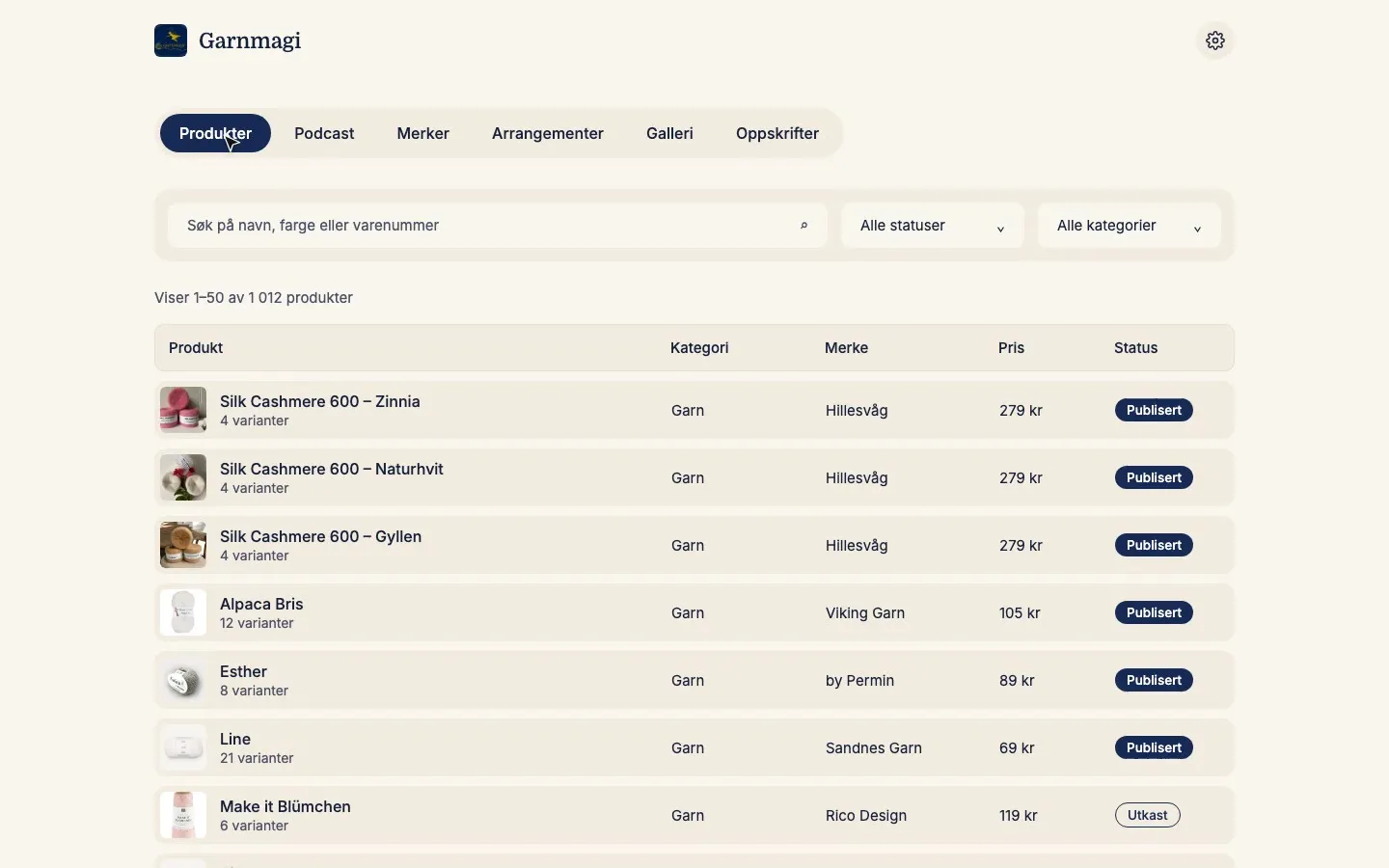Click brand Viking Garn in Alpaca Bris row
Screen dimensions: 1389x868
(865, 612)
